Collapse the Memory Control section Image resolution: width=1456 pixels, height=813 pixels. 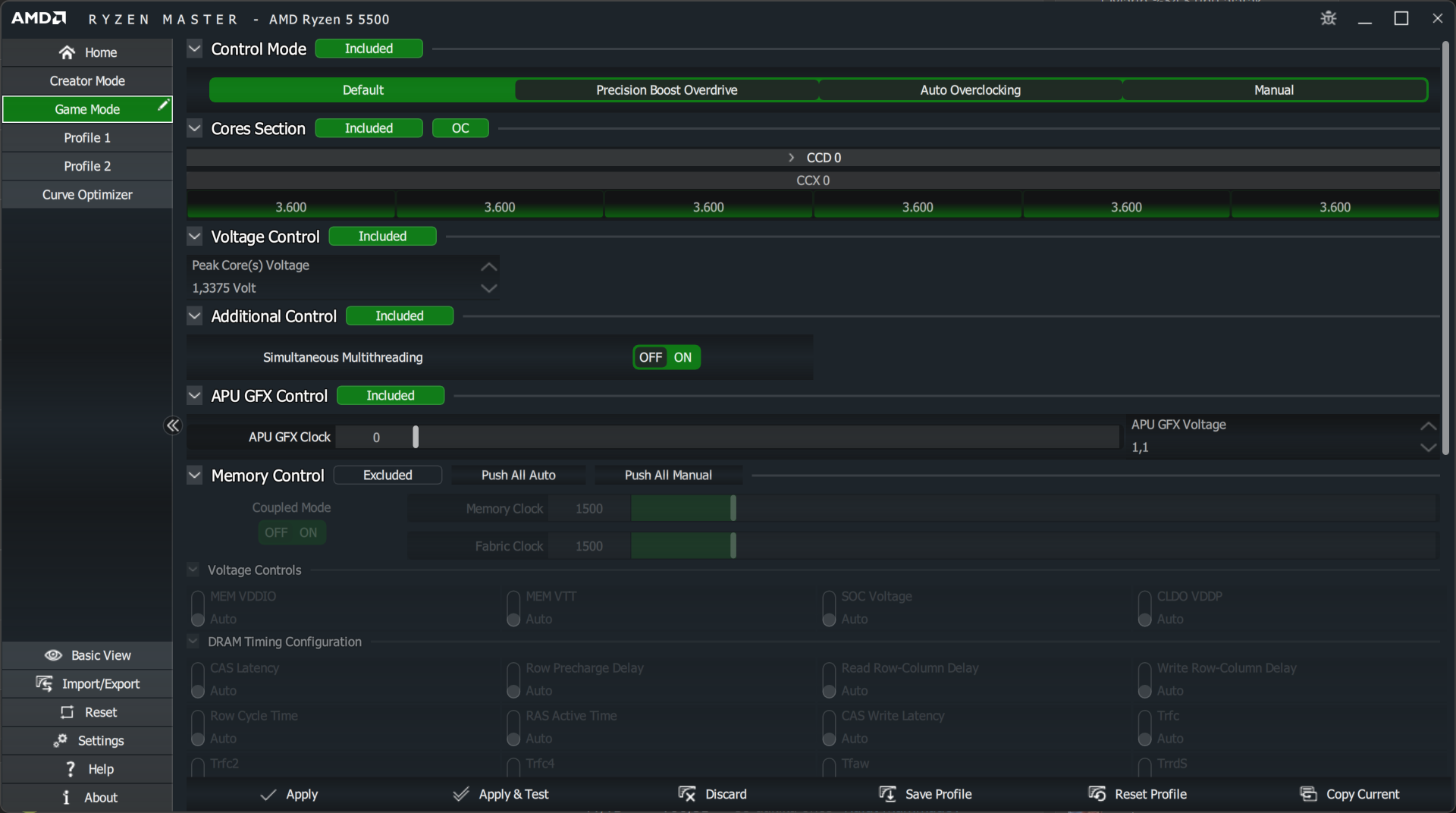tap(195, 476)
